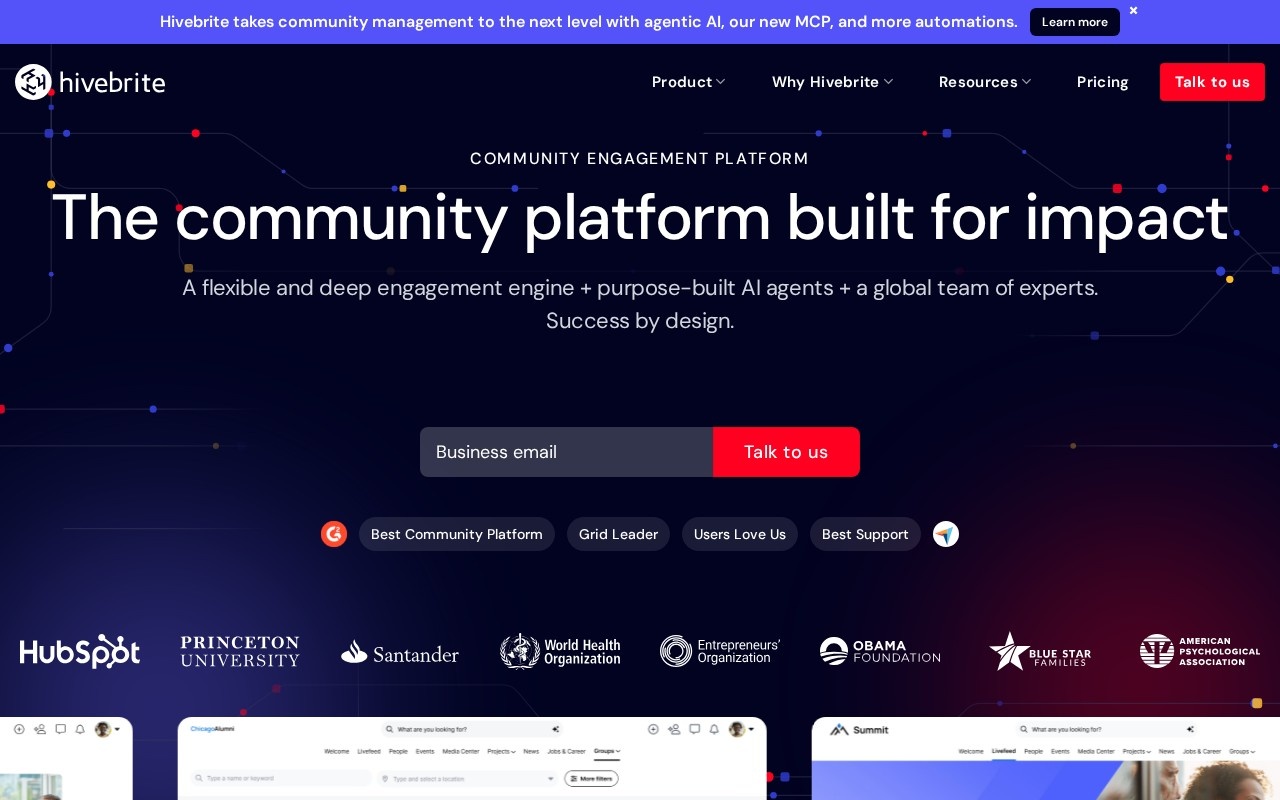Click Talk to us in the navbar
Image resolution: width=1280 pixels, height=800 pixels.
tap(1212, 82)
